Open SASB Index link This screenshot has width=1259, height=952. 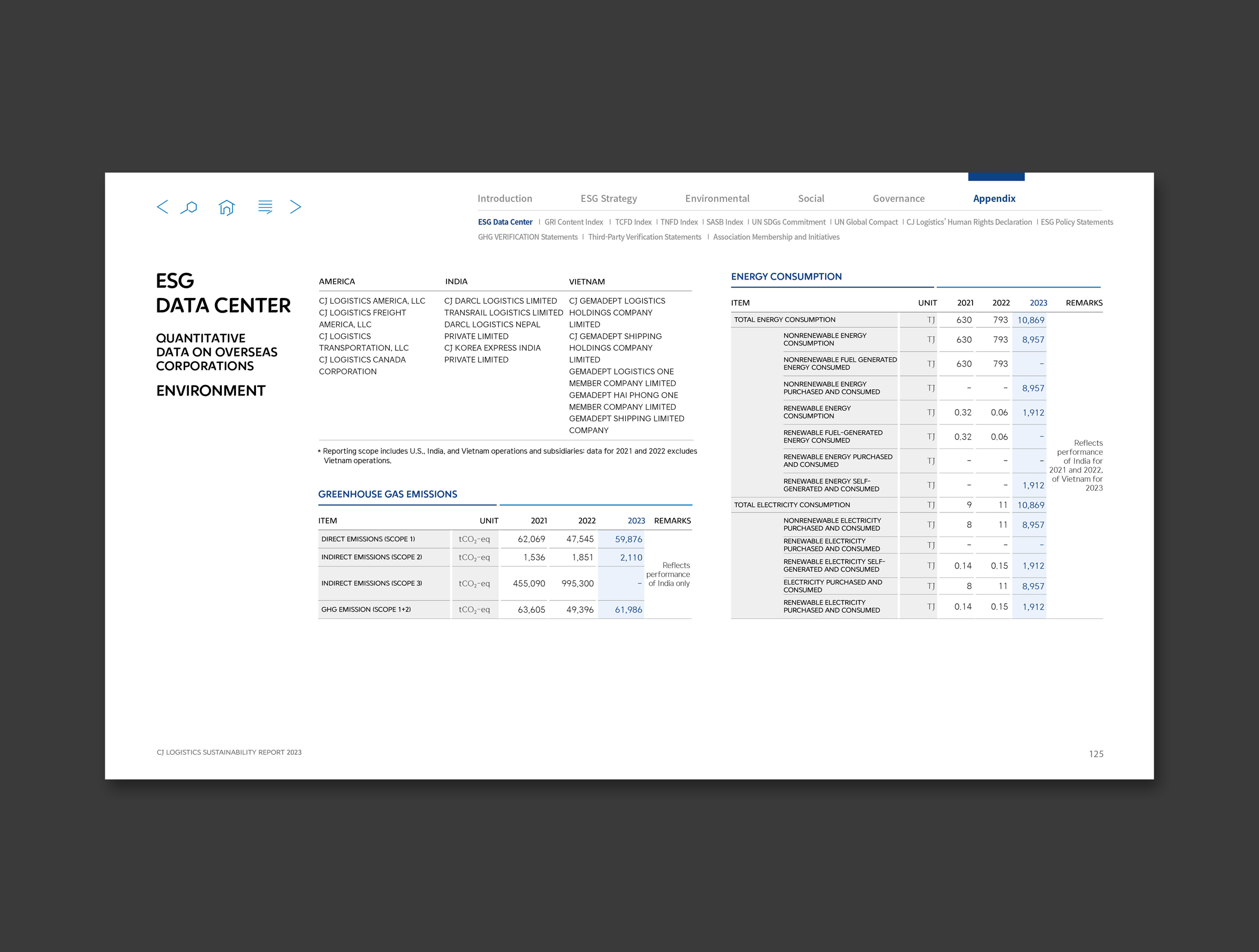point(724,222)
